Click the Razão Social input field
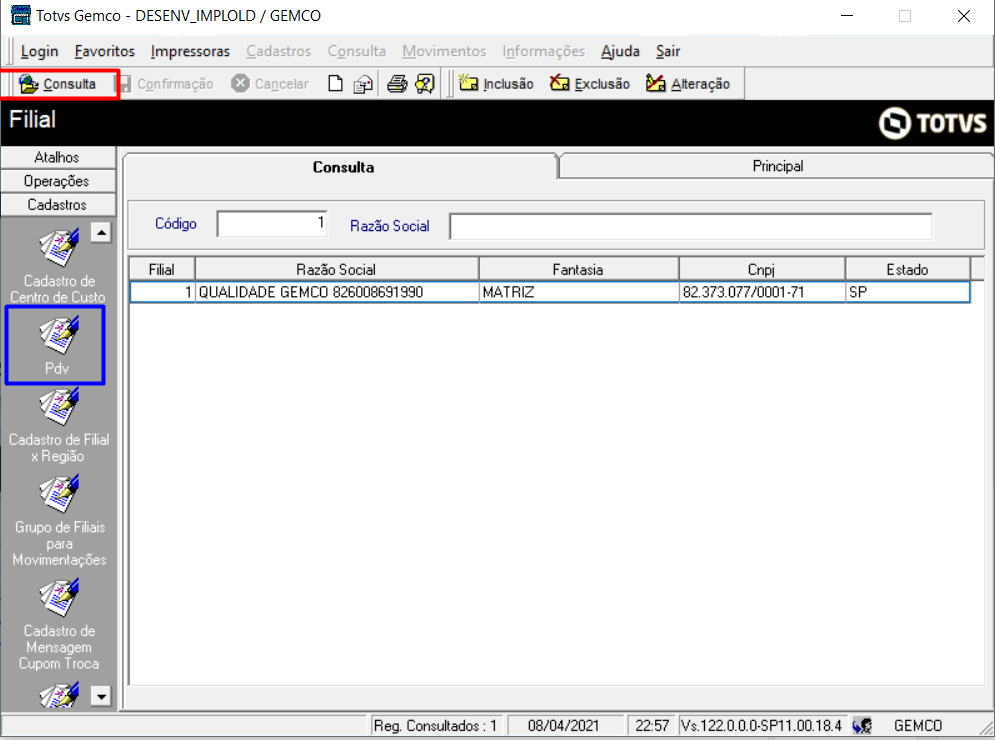 click(x=691, y=227)
